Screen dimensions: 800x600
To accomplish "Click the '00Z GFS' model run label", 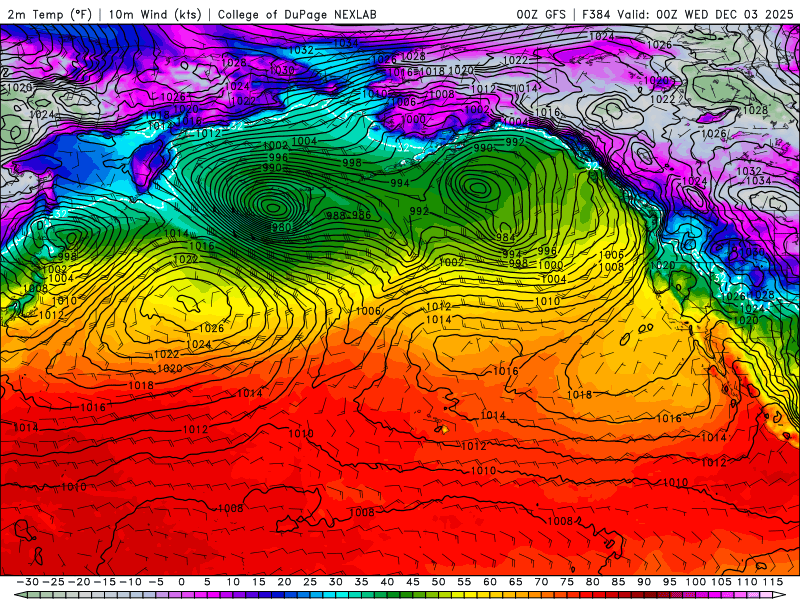I will (541, 14).
